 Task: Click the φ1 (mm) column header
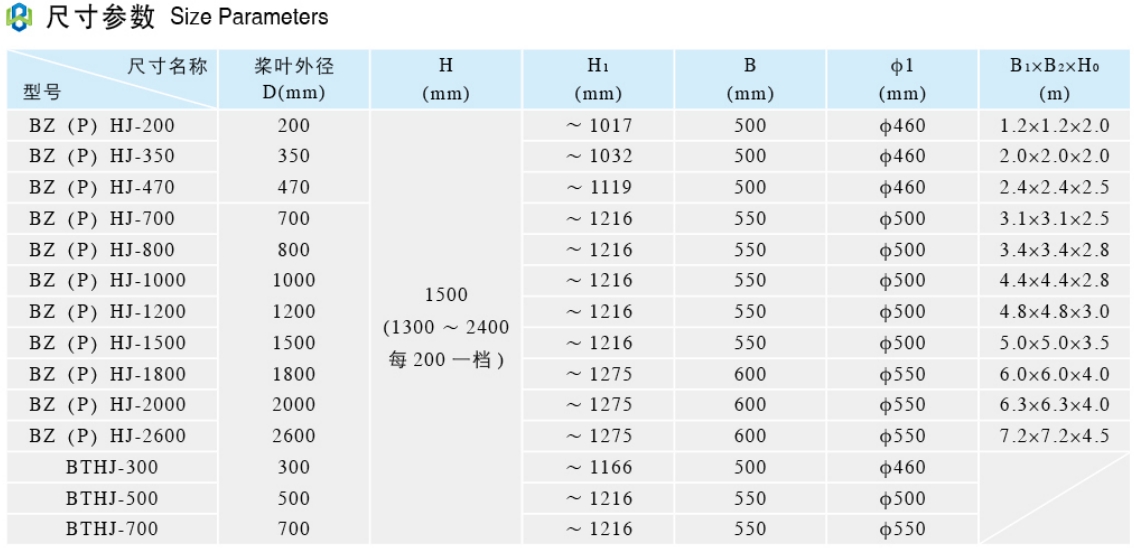pyautogui.click(x=902, y=80)
